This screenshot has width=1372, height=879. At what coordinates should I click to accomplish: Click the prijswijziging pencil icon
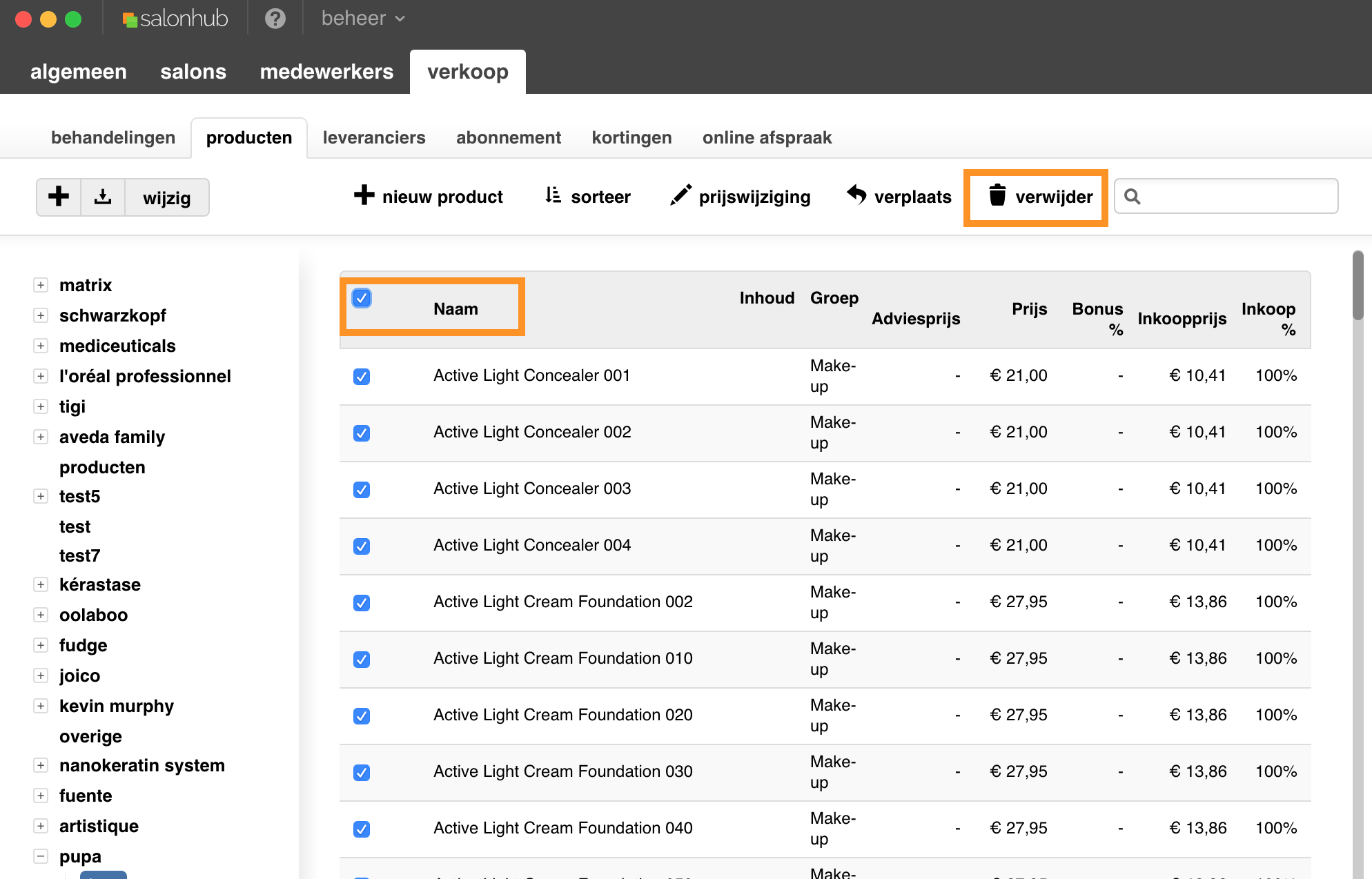point(680,196)
